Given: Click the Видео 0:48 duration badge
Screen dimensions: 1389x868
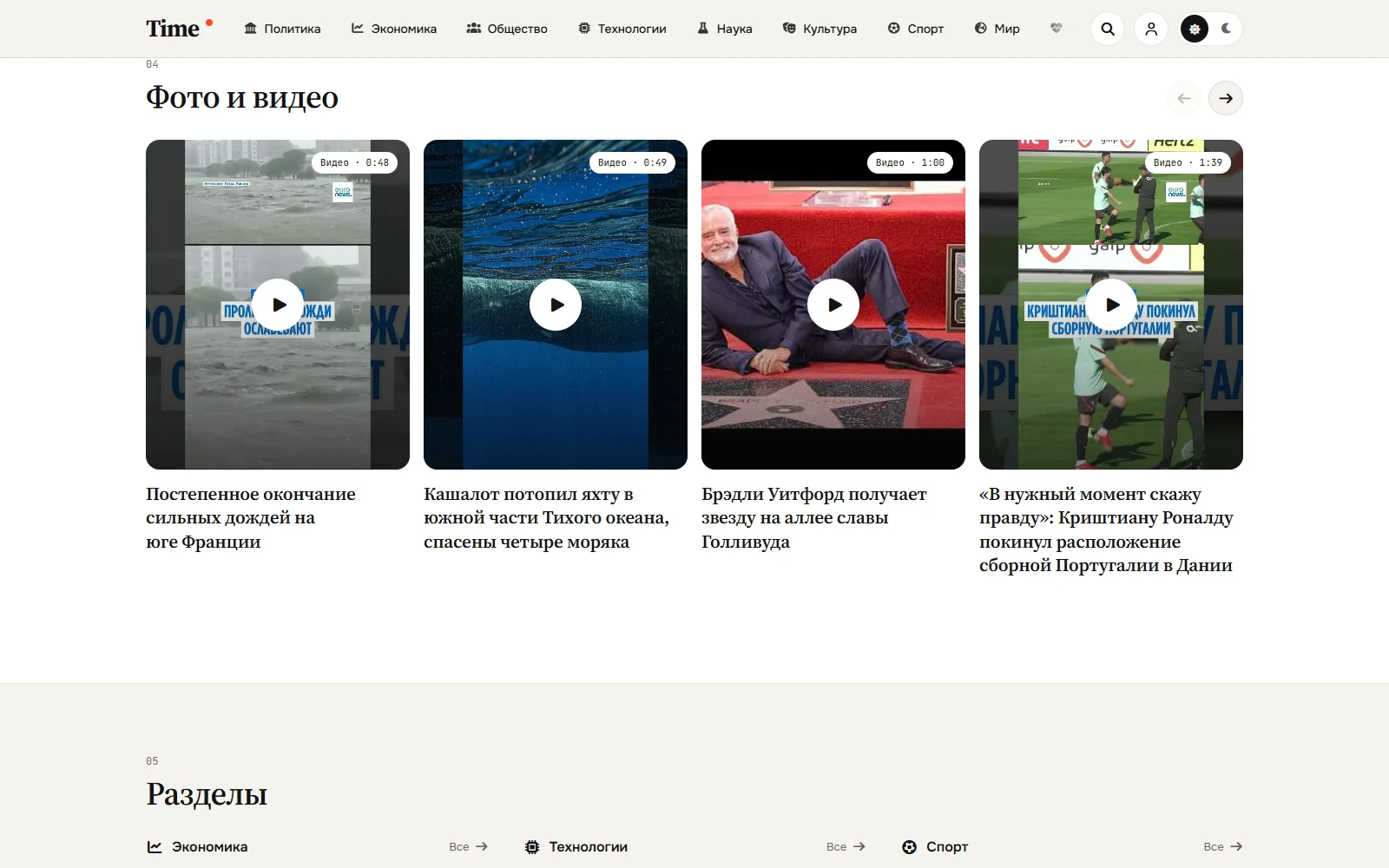Looking at the screenshot, I should pos(354,162).
